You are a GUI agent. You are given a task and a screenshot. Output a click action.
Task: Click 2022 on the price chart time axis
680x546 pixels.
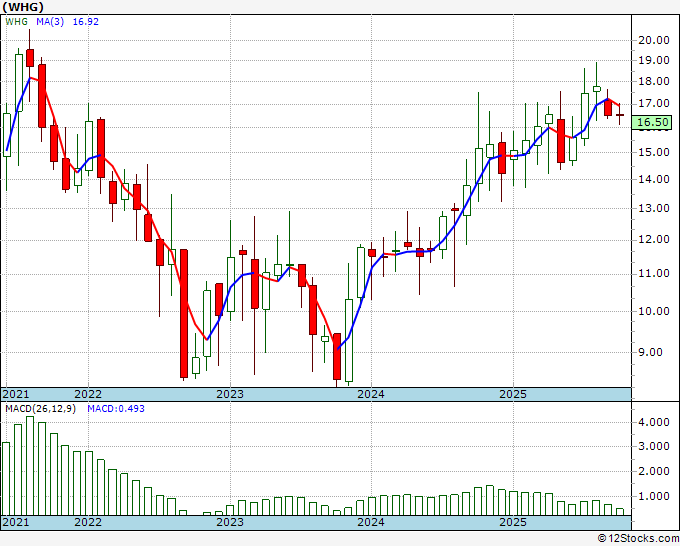click(88, 394)
